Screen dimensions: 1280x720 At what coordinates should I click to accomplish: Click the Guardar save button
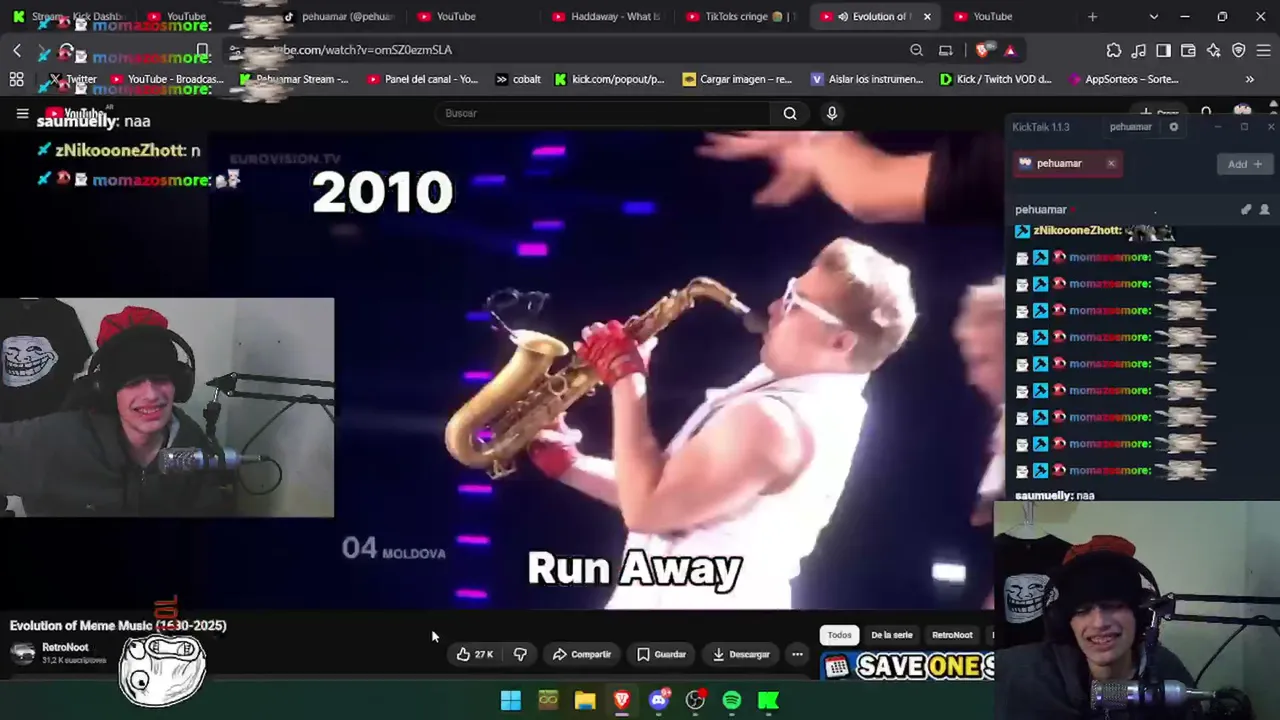coord(661,654)
